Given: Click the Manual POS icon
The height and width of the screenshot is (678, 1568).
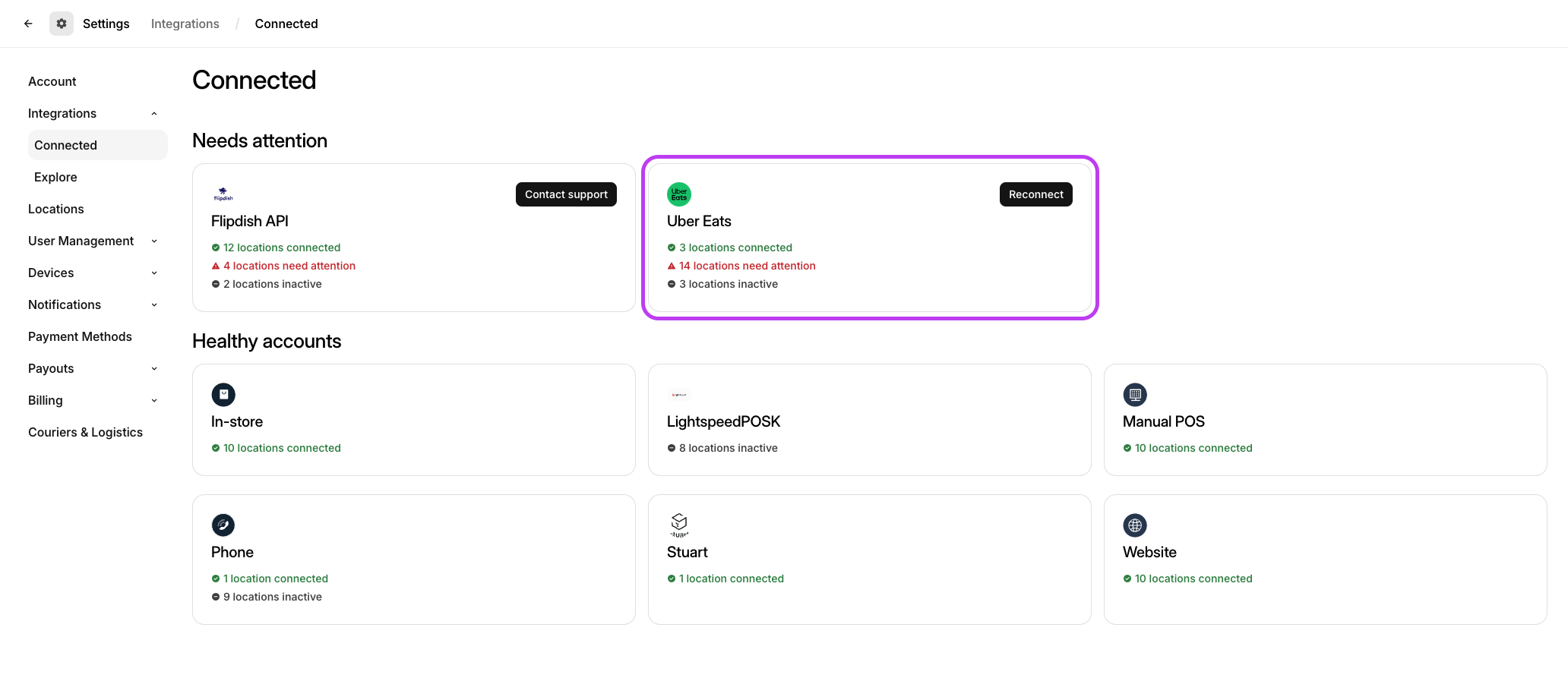Looking at the screenshot, I should tap(1135, 395).
